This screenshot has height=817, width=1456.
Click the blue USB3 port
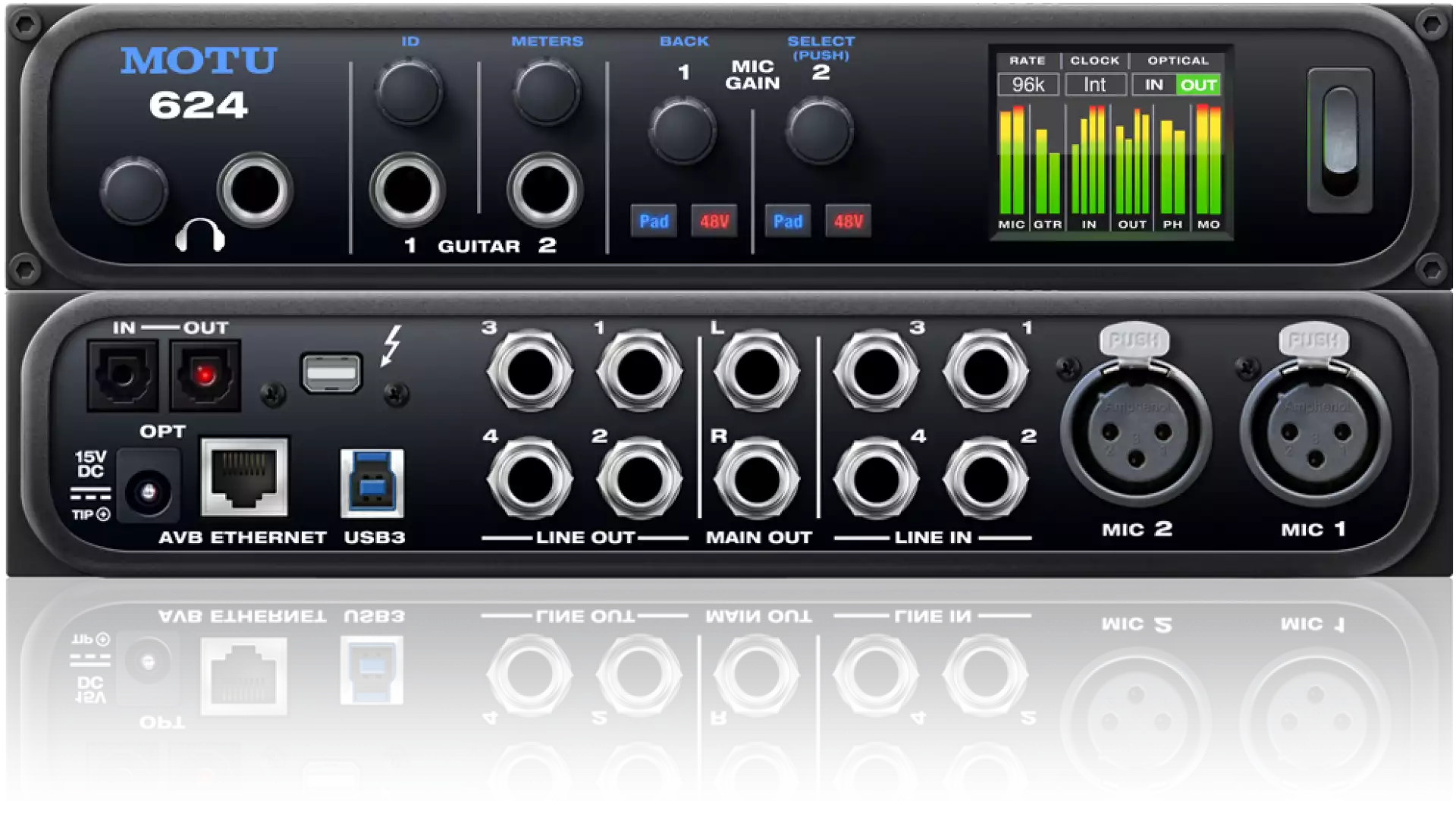click(372, 484)
